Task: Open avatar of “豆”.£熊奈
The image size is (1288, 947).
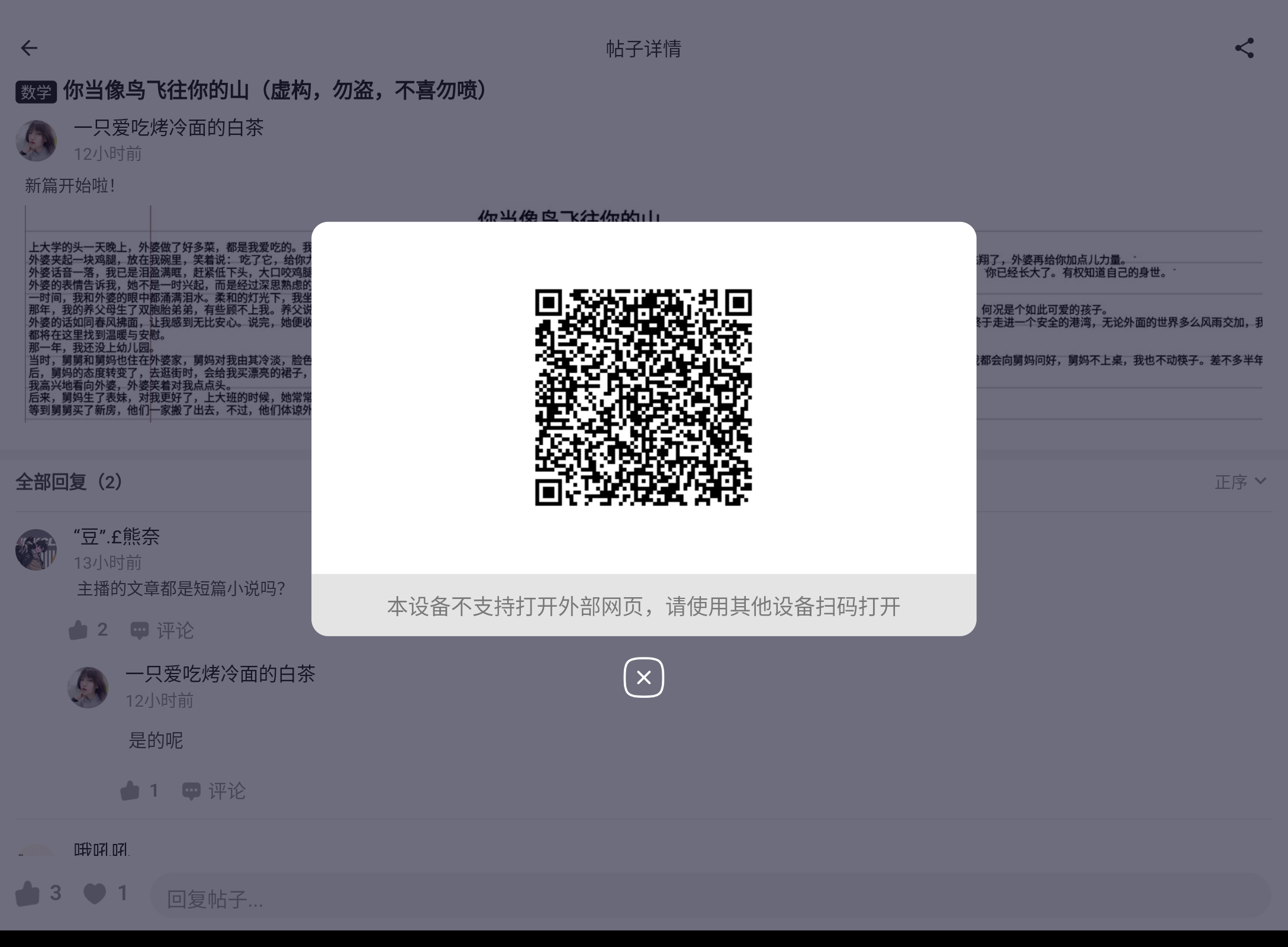Action: point(36,550)
